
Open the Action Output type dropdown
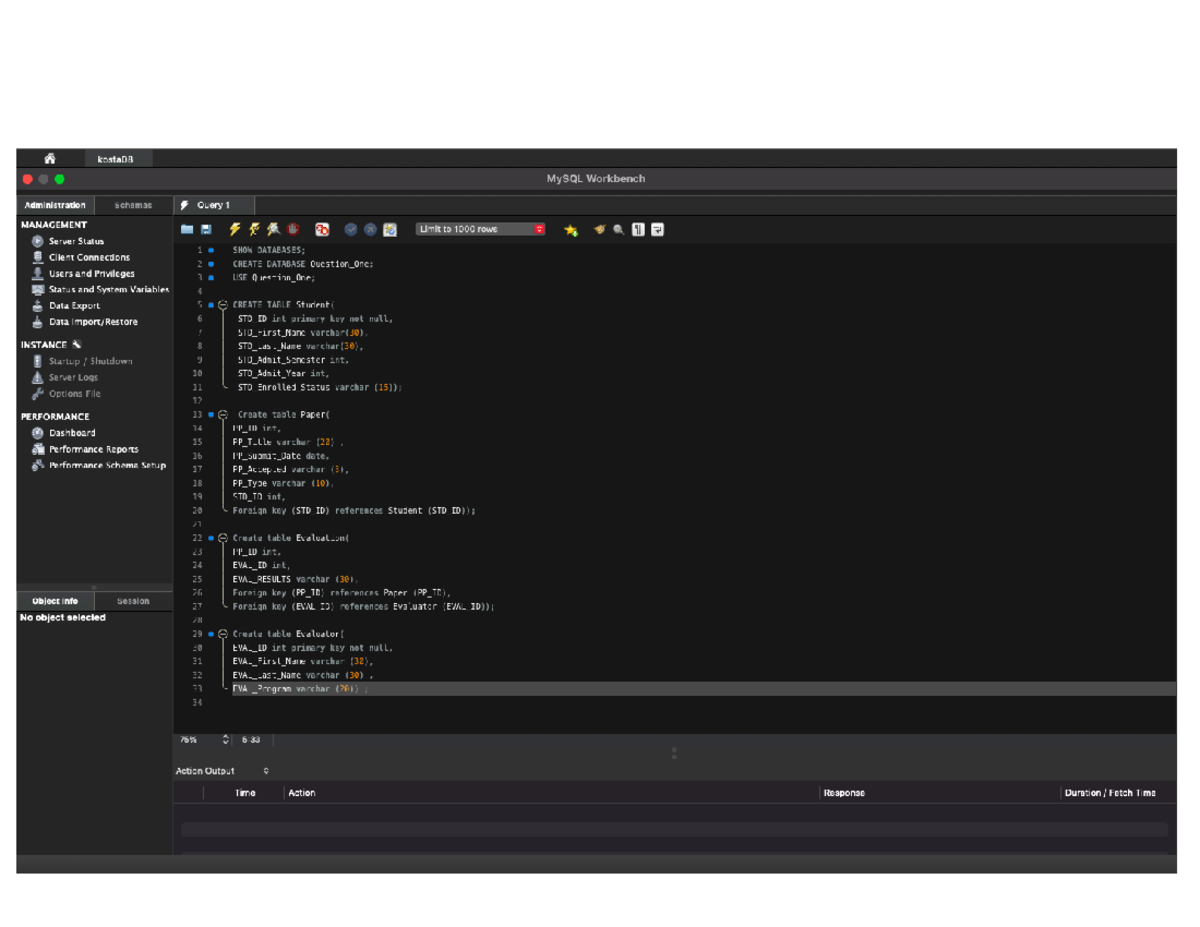click(x=266, y=771)
